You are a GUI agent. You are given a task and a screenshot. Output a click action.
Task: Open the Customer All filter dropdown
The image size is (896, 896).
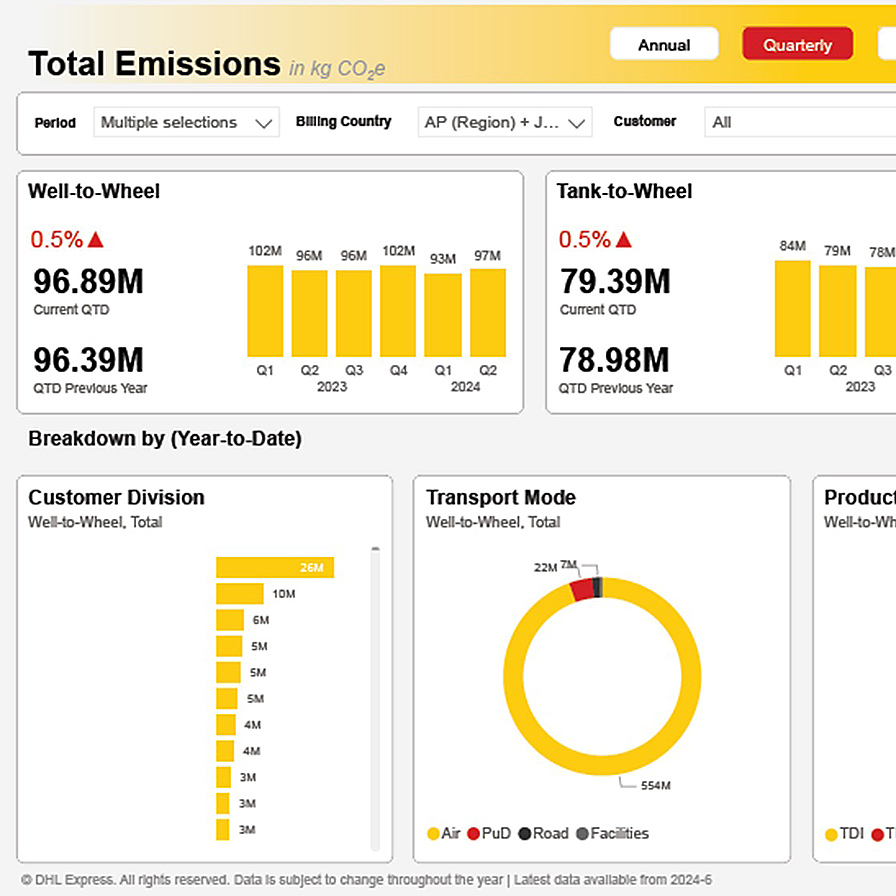pos(800,121)
